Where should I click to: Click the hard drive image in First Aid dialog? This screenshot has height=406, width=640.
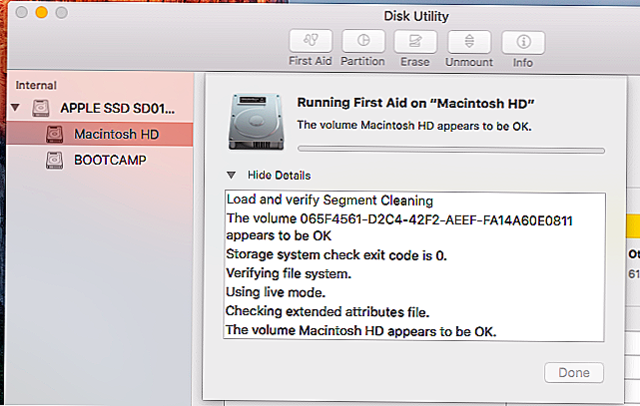coord(256,122)
